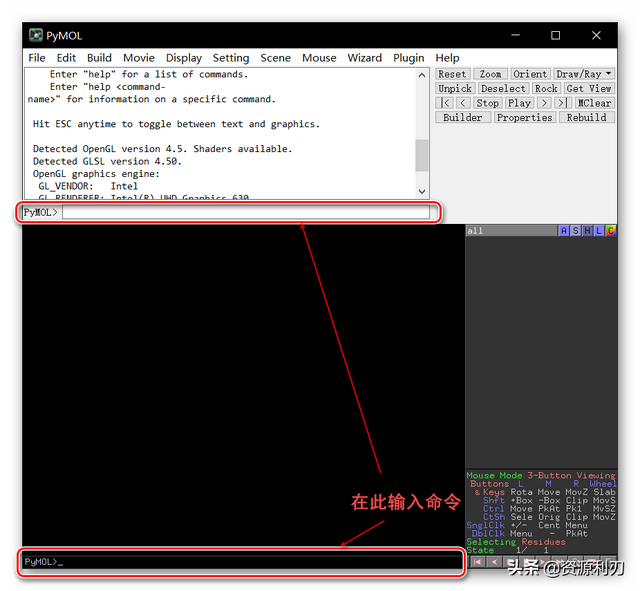Step forward one movie frame
The image size is (640, 591).
point(544,103)
